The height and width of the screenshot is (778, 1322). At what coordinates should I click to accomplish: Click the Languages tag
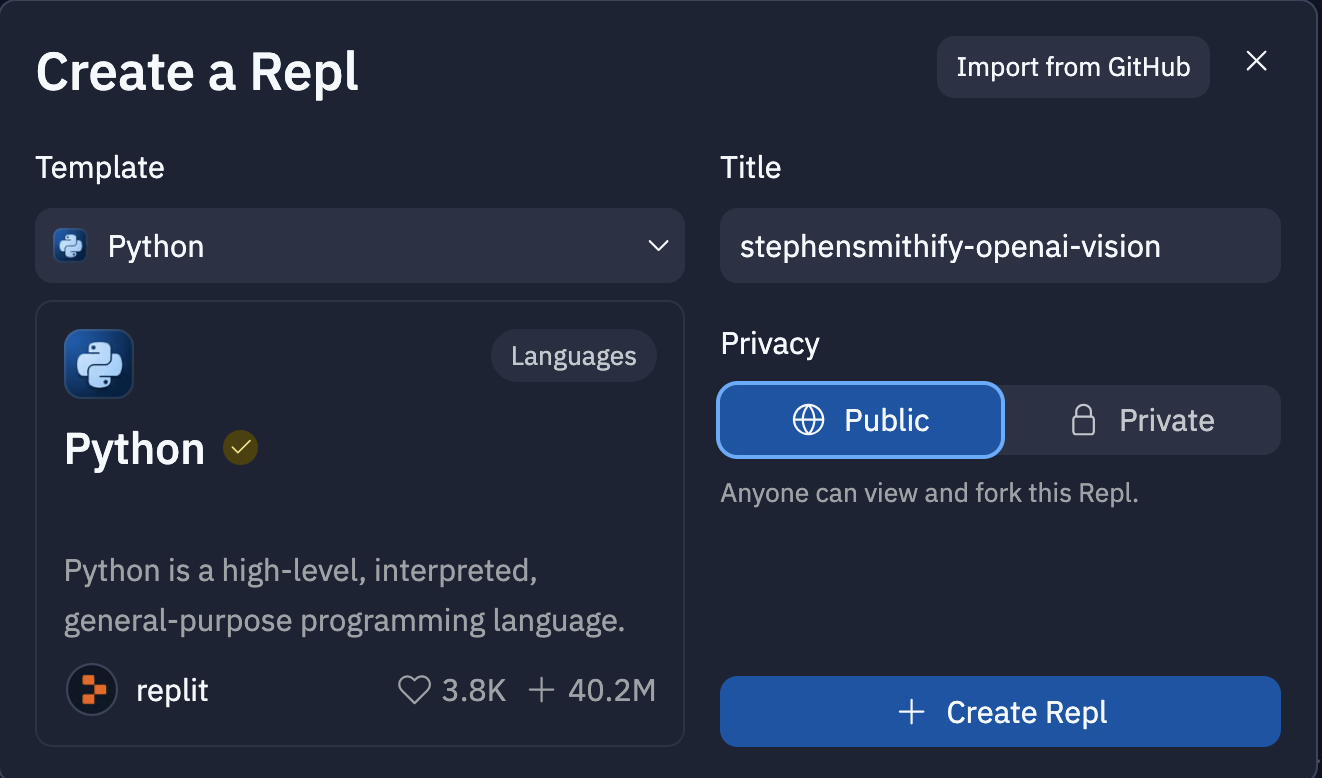click(574, 357)
